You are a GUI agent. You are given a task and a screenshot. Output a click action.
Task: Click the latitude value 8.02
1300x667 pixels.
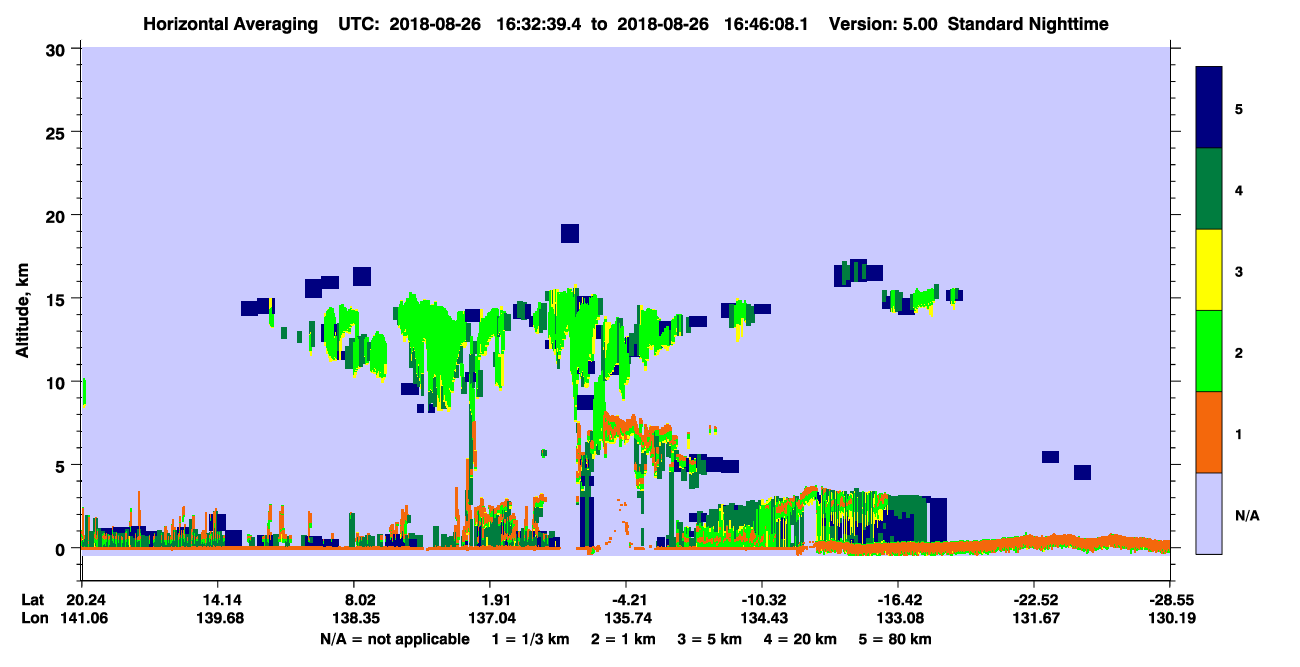pos(357,600)
